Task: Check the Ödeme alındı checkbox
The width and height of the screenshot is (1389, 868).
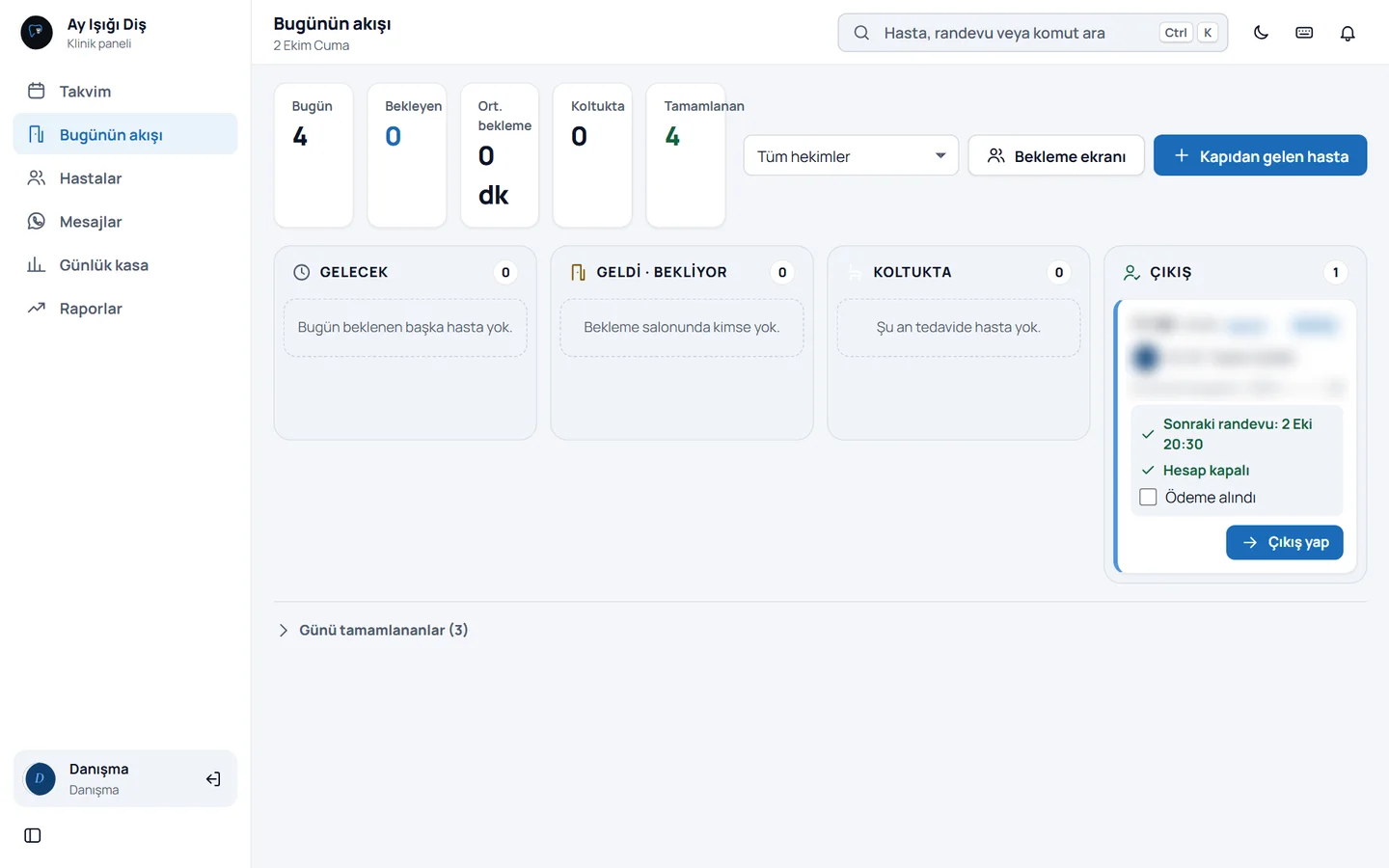Action: click(x=1148, y=498)
